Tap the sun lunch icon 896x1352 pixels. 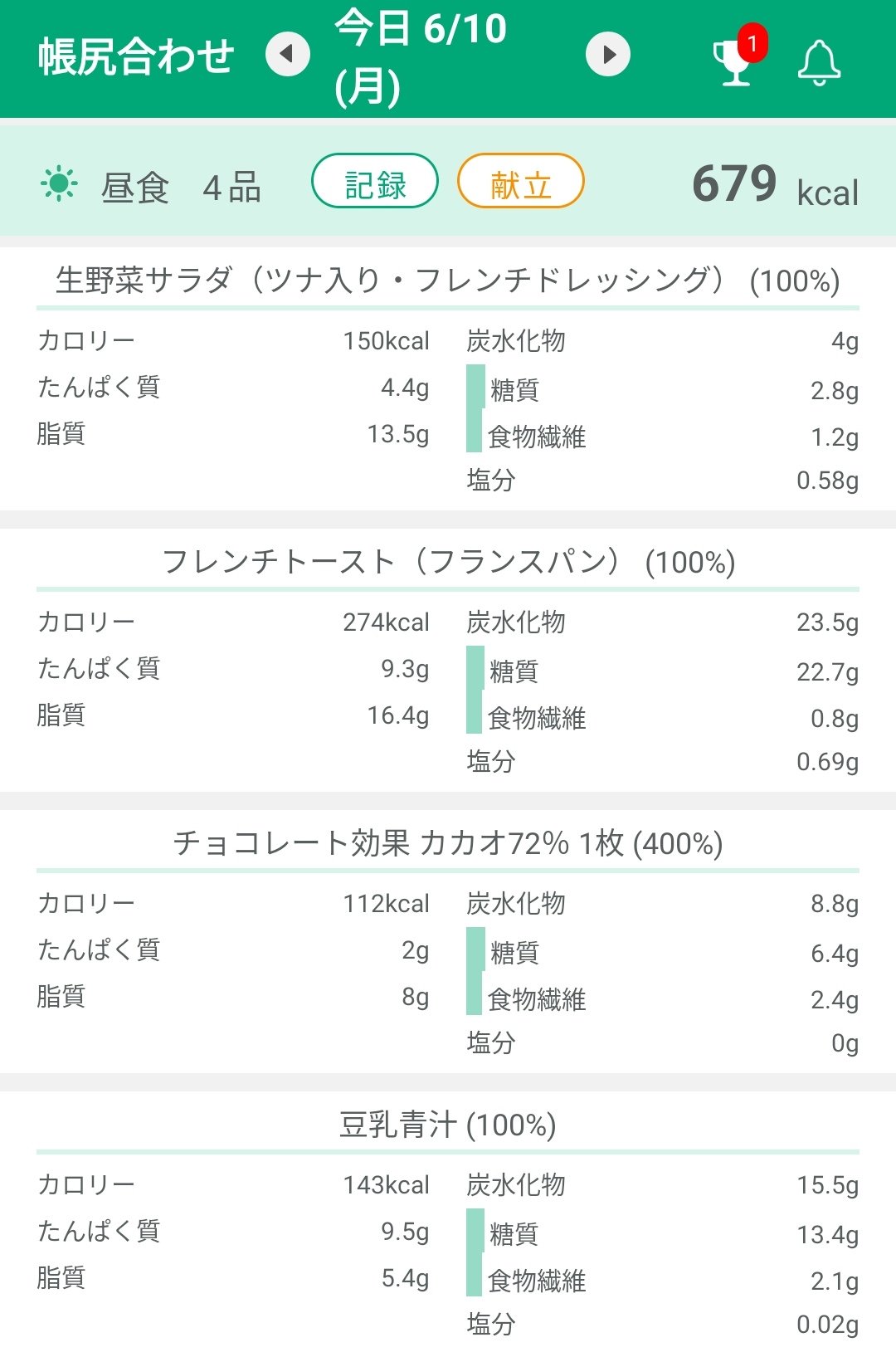pos(59,184)
